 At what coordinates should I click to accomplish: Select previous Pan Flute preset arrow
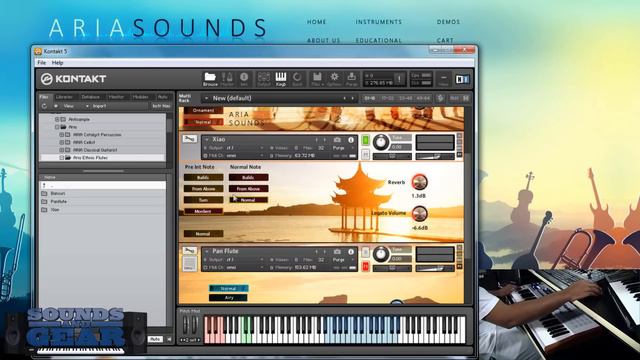click(316, 251)
